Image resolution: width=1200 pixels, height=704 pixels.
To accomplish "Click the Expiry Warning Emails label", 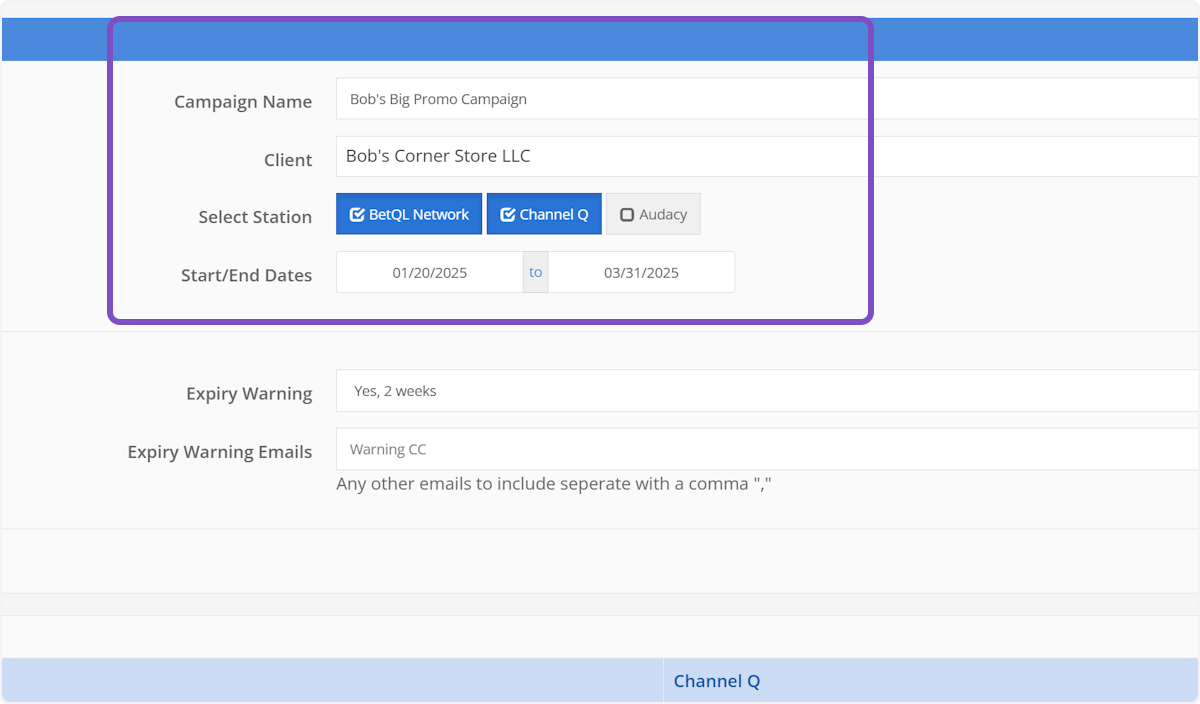I will pos(220,452).
